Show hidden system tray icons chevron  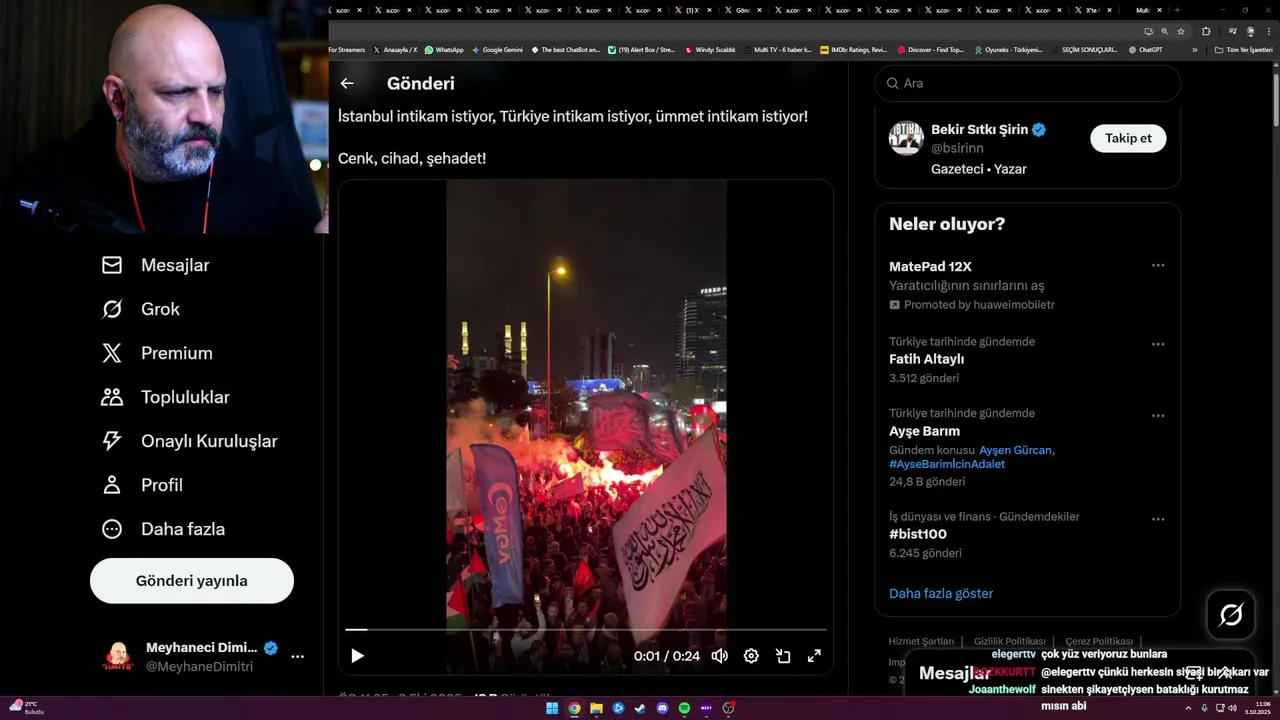tap(1189, 708)
